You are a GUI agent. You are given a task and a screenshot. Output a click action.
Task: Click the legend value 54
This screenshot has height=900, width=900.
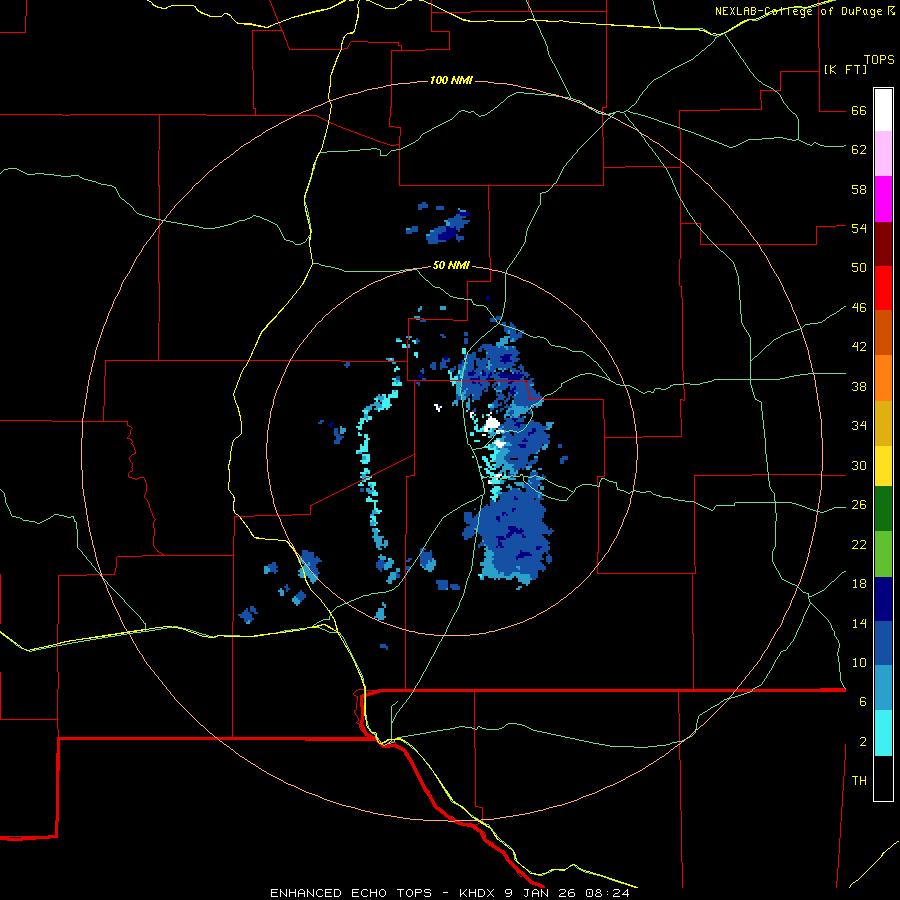pos(859,228)
